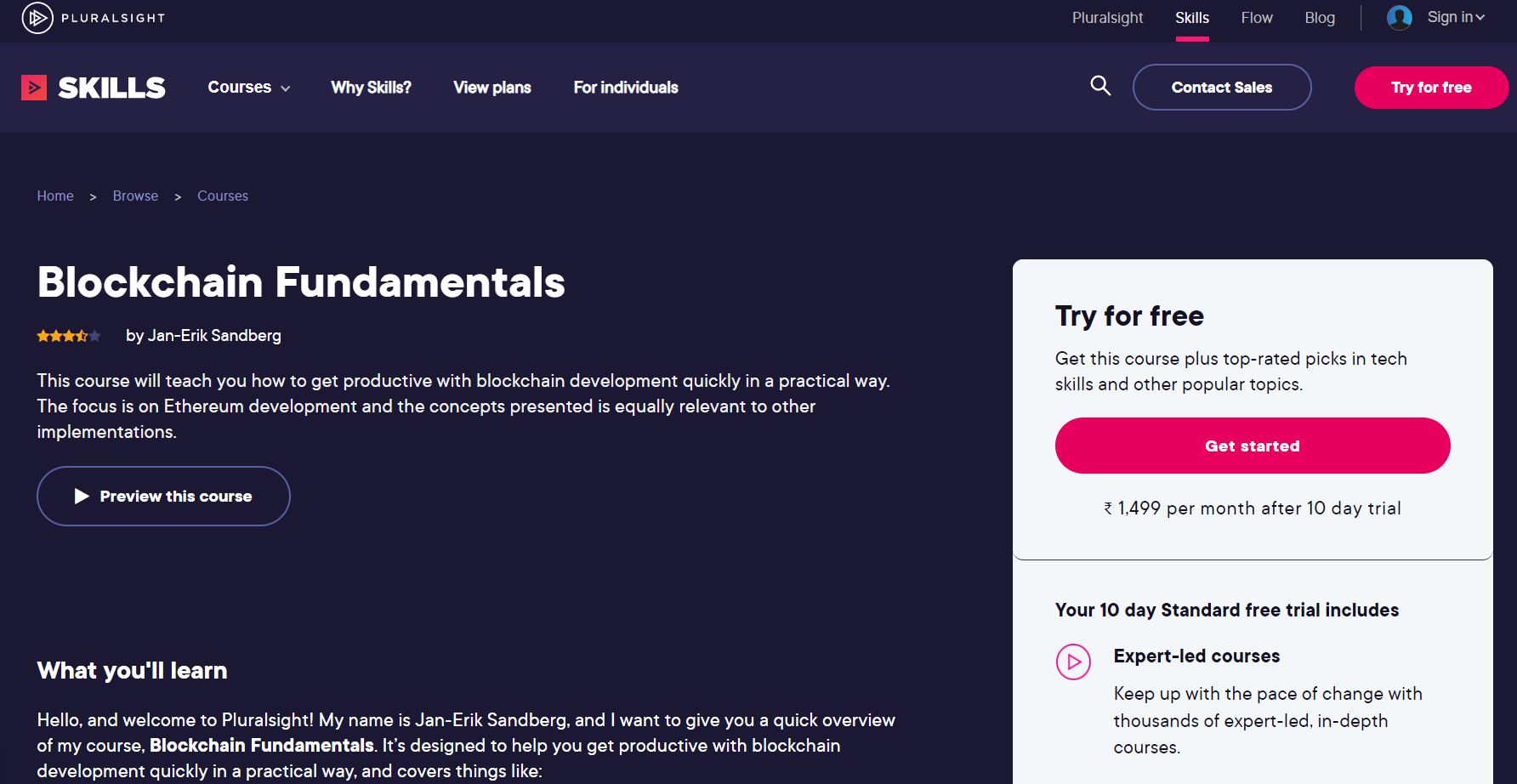The width and height of the screenshot is (1517, 784).
Task: Open the Browse breadcrumb link
Action: 135,196
